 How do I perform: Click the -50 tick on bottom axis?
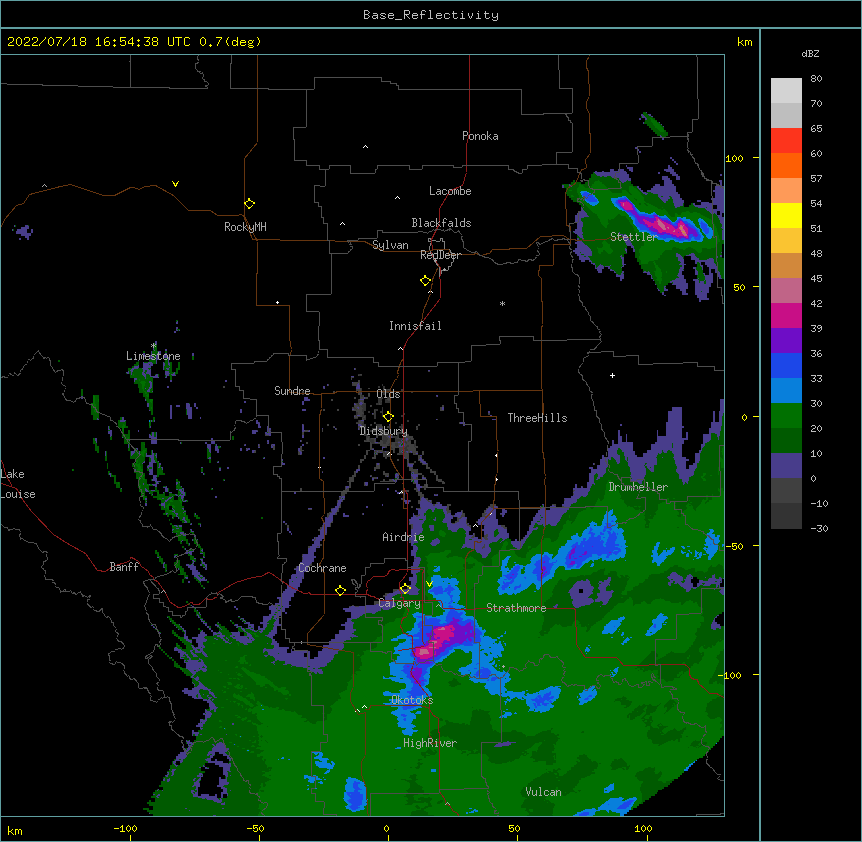[255, 829]
